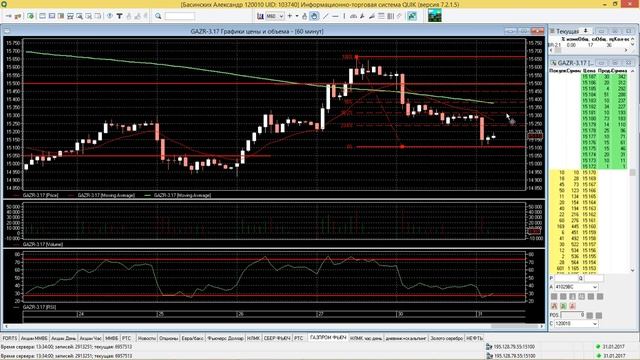Click the GAZR-3.17 [Volume] legend label
Image resolution: width=640 pixels, height=360 pixels.
(42, 244)
